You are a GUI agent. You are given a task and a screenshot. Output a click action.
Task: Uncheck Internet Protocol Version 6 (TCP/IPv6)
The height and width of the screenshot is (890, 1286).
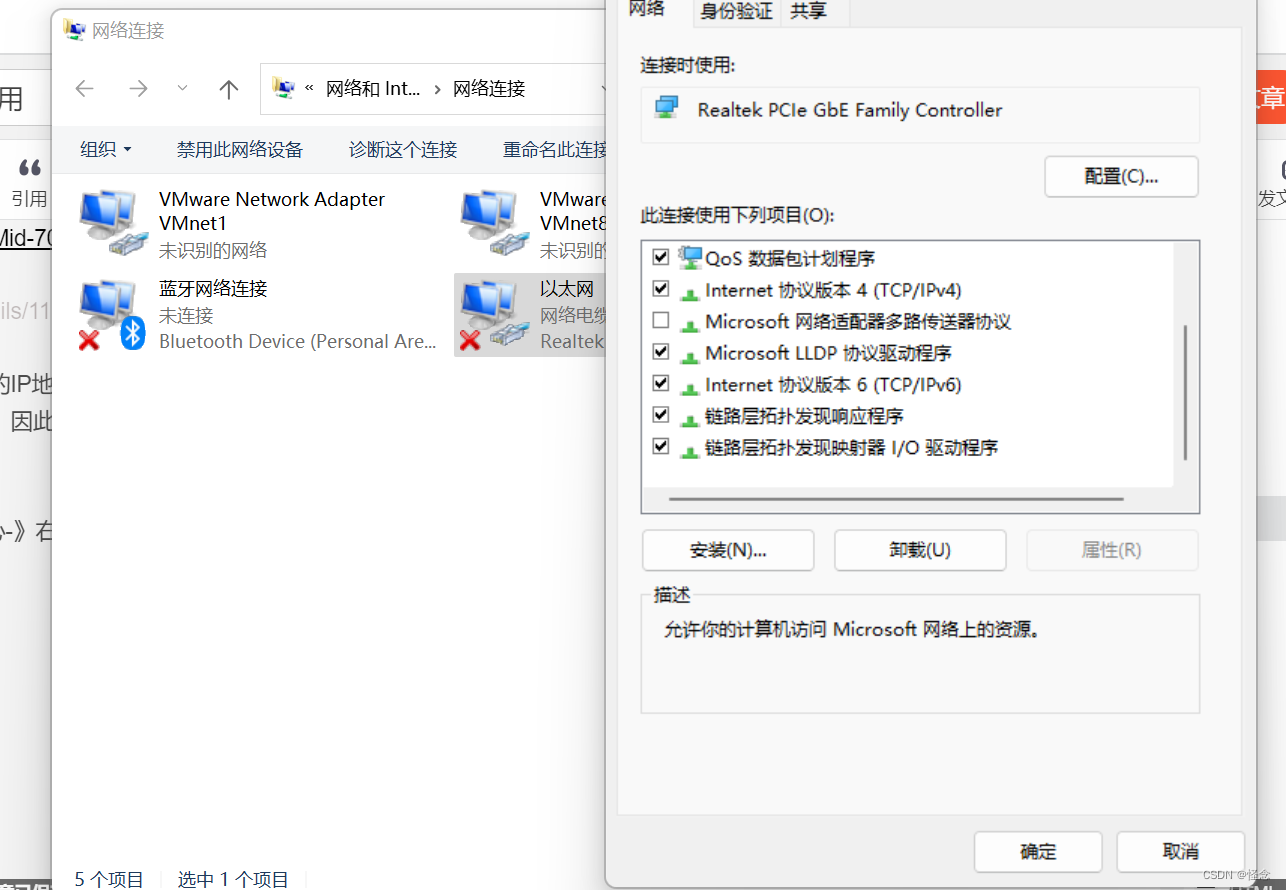pyautogui.click(x=660, y=383)
